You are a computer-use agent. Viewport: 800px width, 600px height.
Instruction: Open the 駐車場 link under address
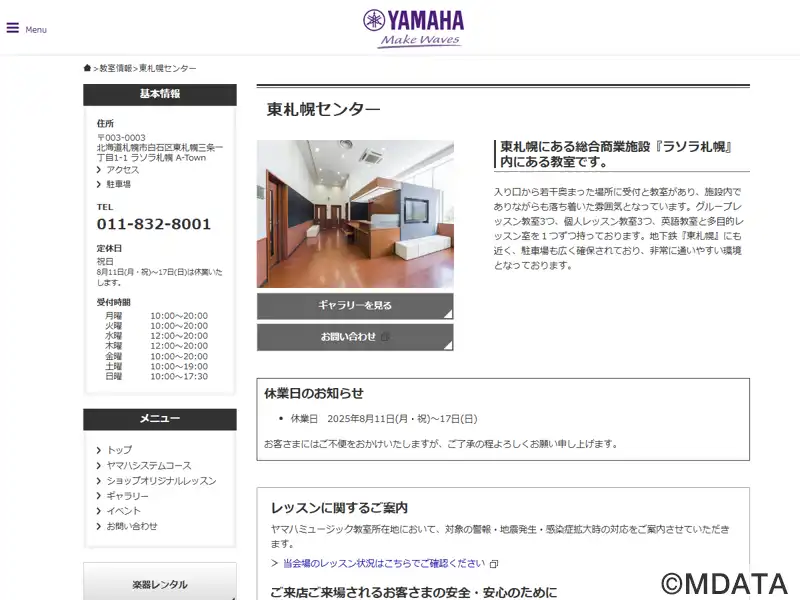(118, 184)
